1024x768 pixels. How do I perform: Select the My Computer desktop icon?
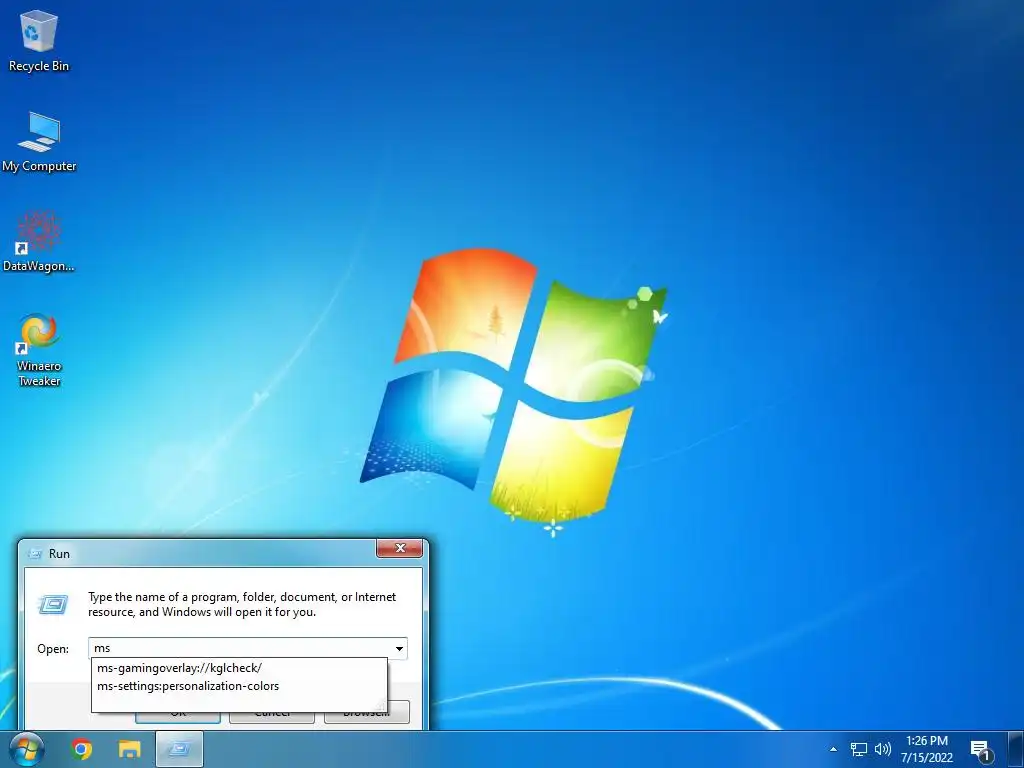(x=39, y=141)
